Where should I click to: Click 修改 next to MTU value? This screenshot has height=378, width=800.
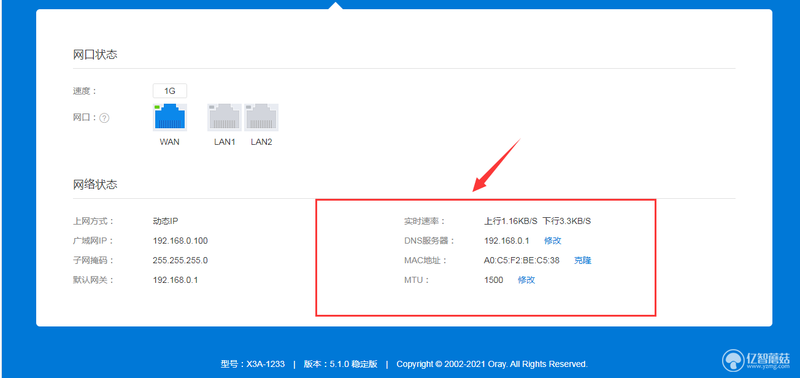[527, 280]
